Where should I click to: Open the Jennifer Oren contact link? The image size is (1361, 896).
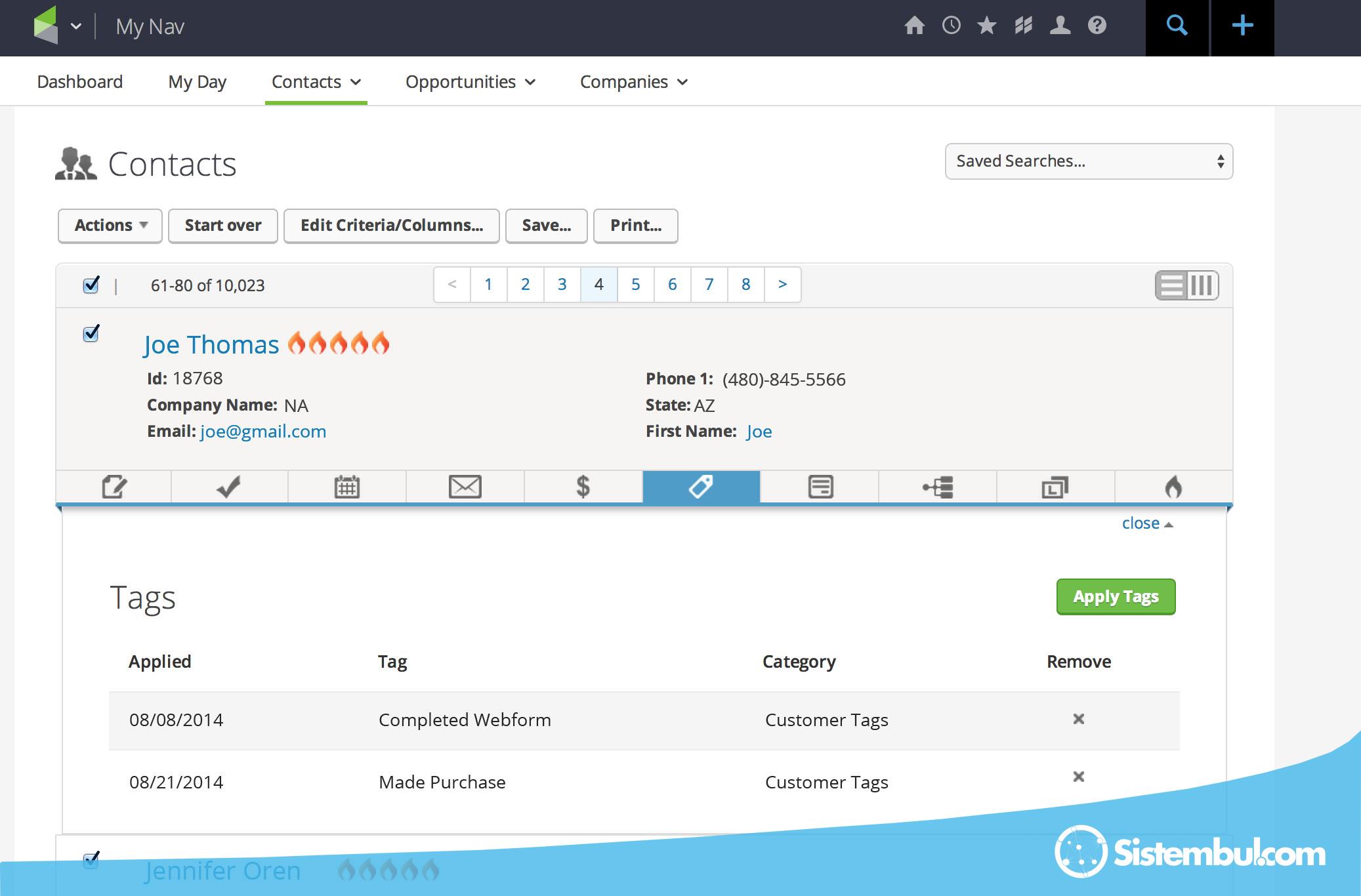222,870
